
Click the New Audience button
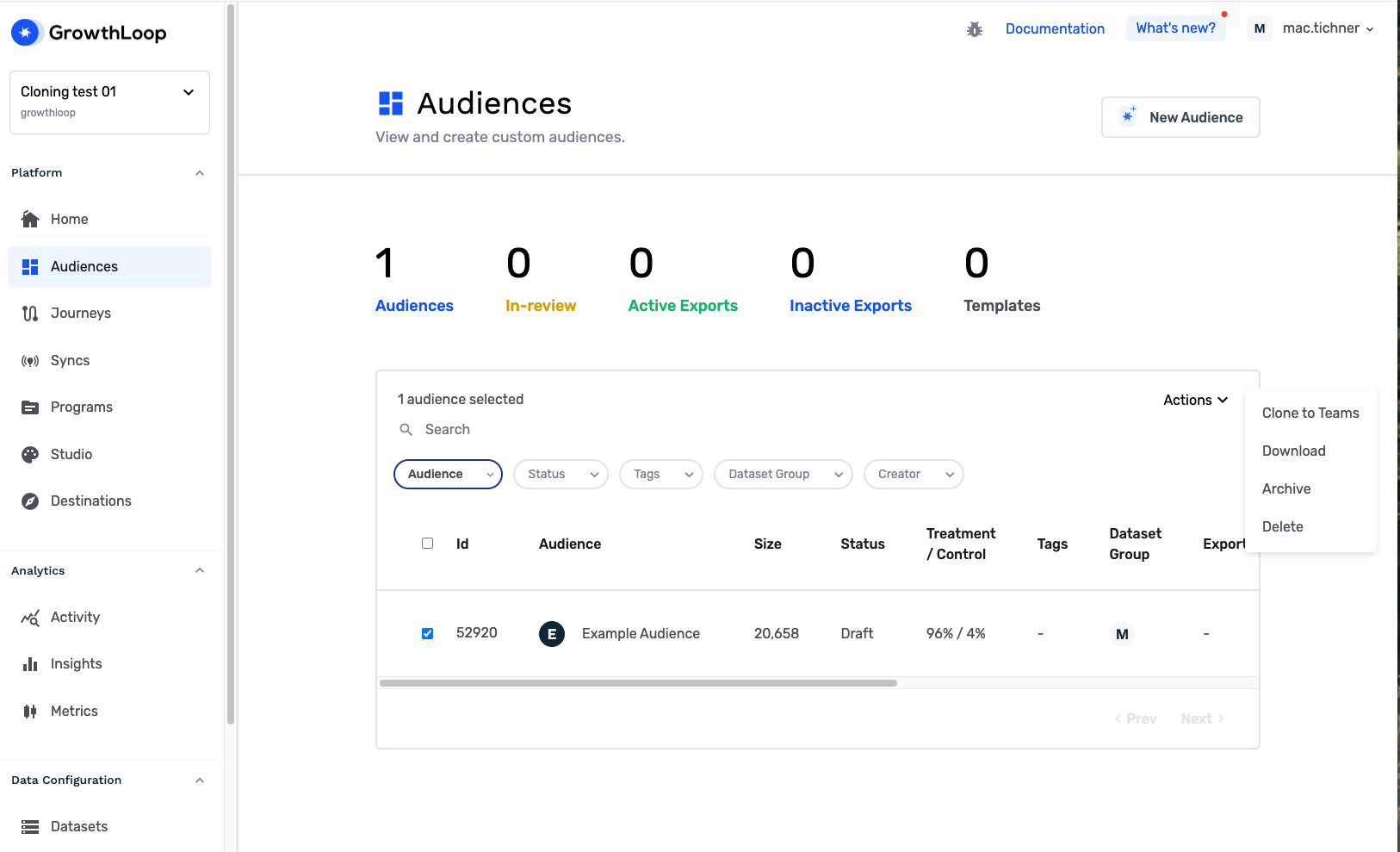coord(1180,117)
